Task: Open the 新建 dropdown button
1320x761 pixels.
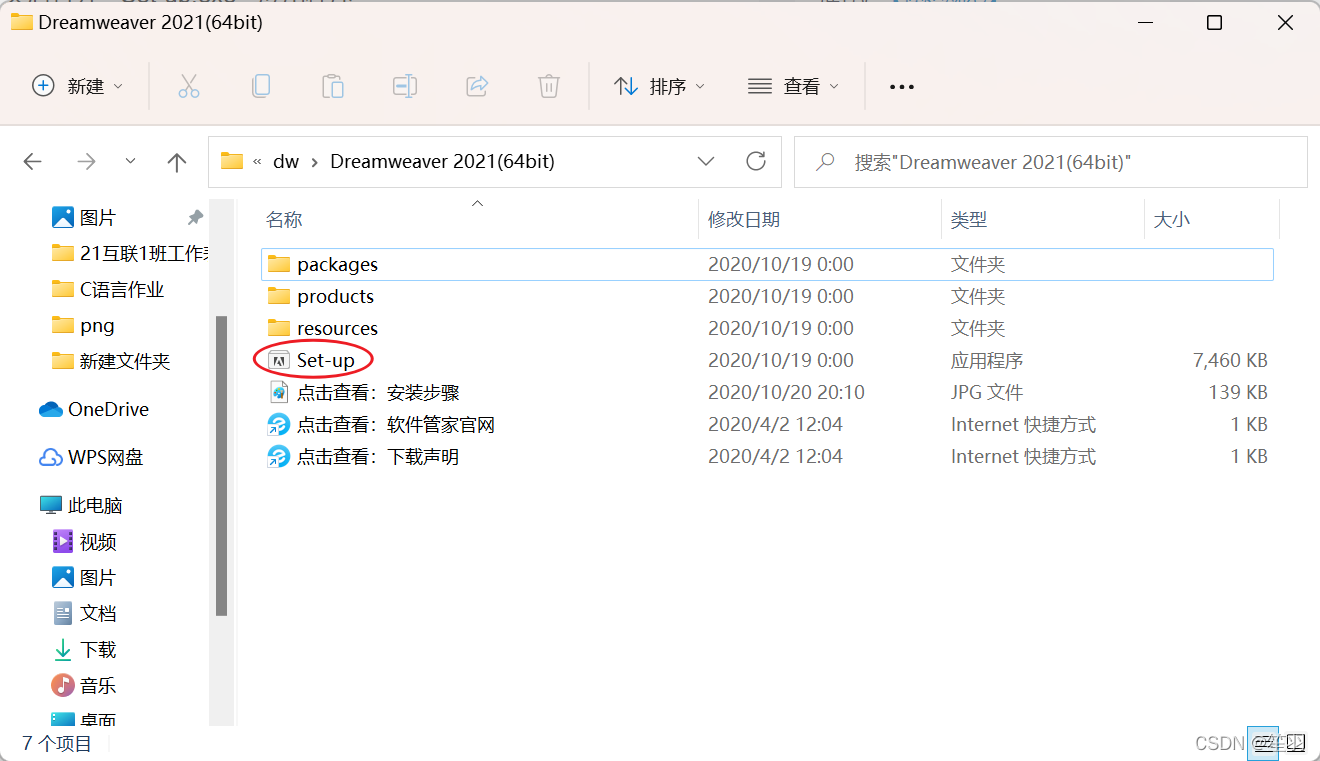Action: pos(78,87)
